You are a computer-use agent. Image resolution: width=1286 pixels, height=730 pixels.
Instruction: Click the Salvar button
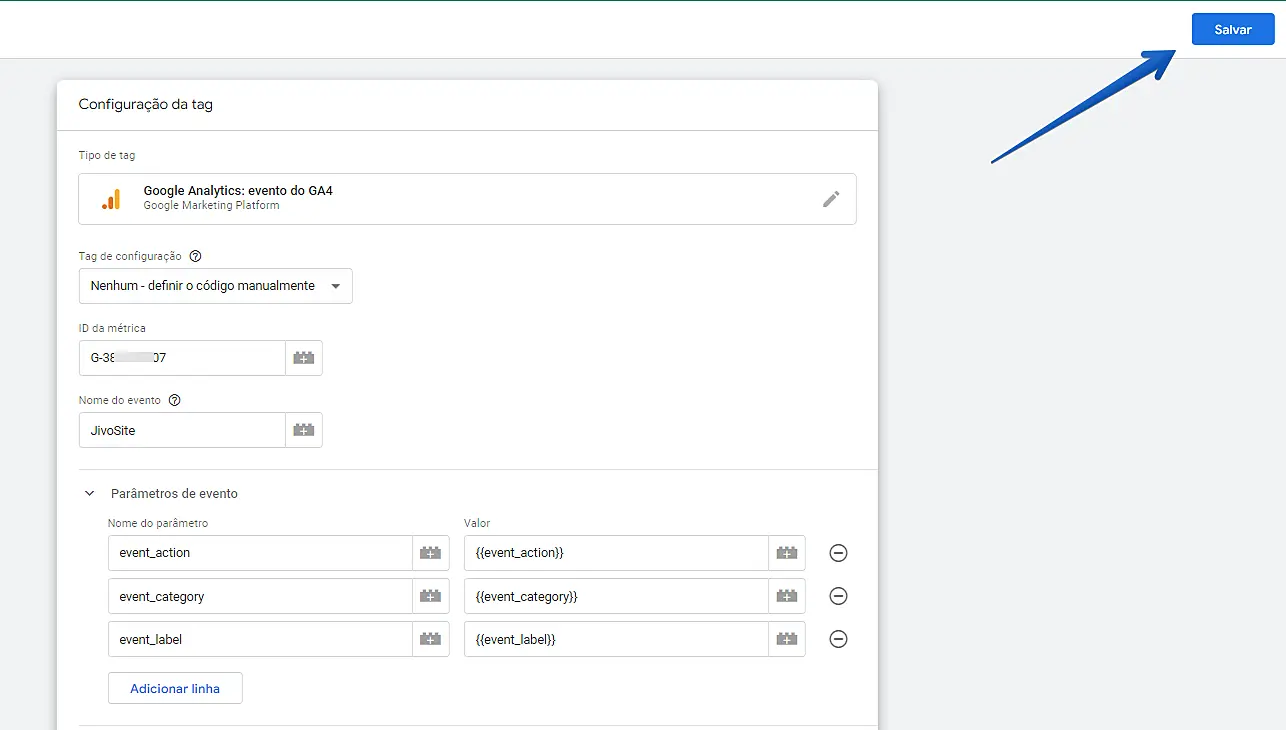1232,30
